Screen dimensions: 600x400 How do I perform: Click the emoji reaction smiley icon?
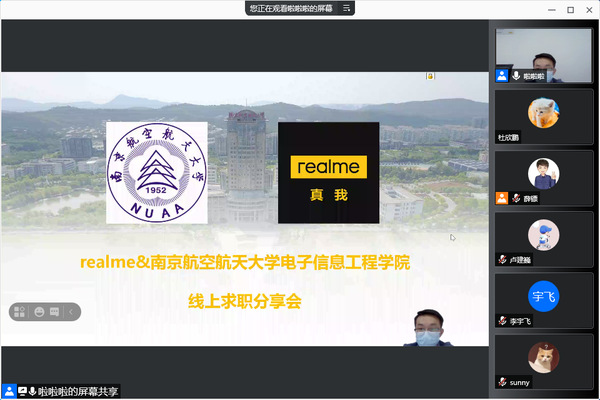(38, 311)
